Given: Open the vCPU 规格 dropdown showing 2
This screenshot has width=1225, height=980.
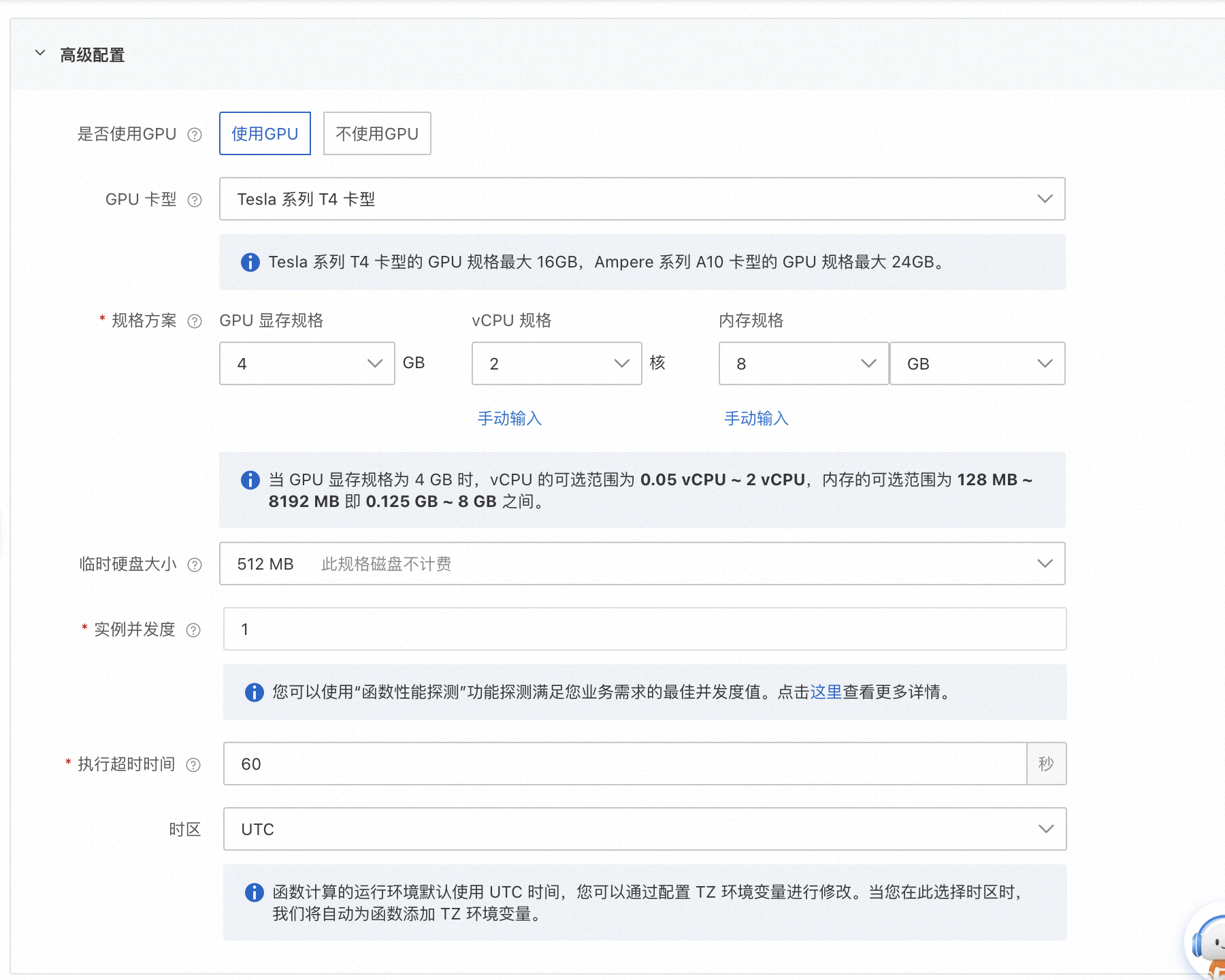Looking at the screenshot, I should [x=557, y=363].
